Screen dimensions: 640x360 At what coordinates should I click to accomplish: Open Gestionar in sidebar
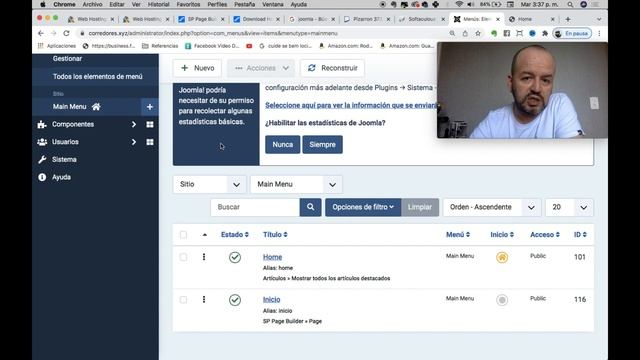(x=67, y=59)
